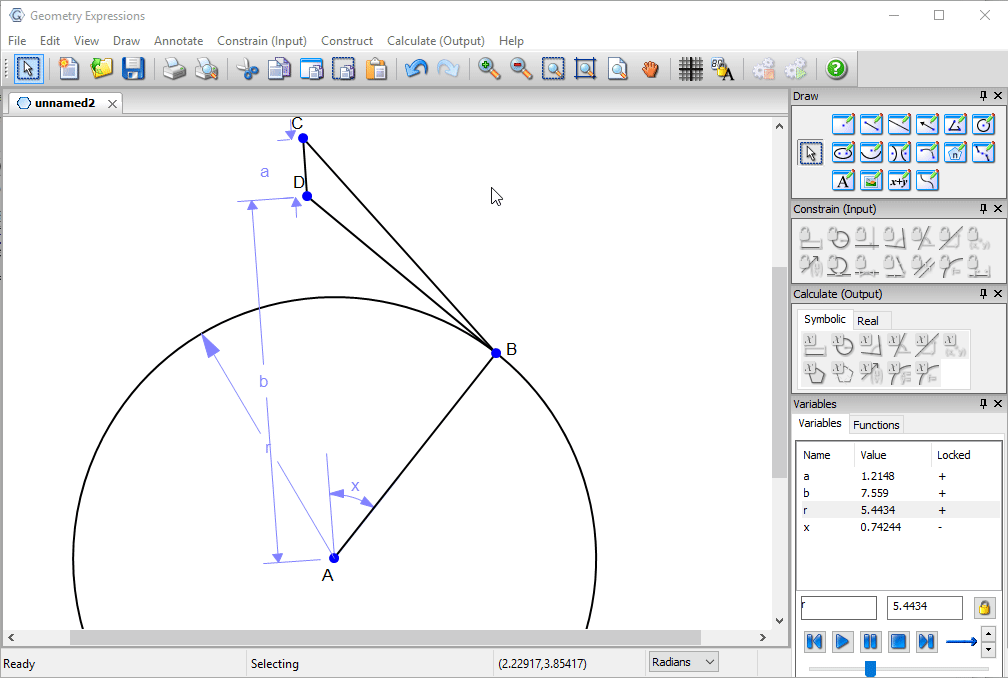The image size is (1008, 678).
Task: Pick the Point tool in the Draw panel
Action: pos(843,124)
